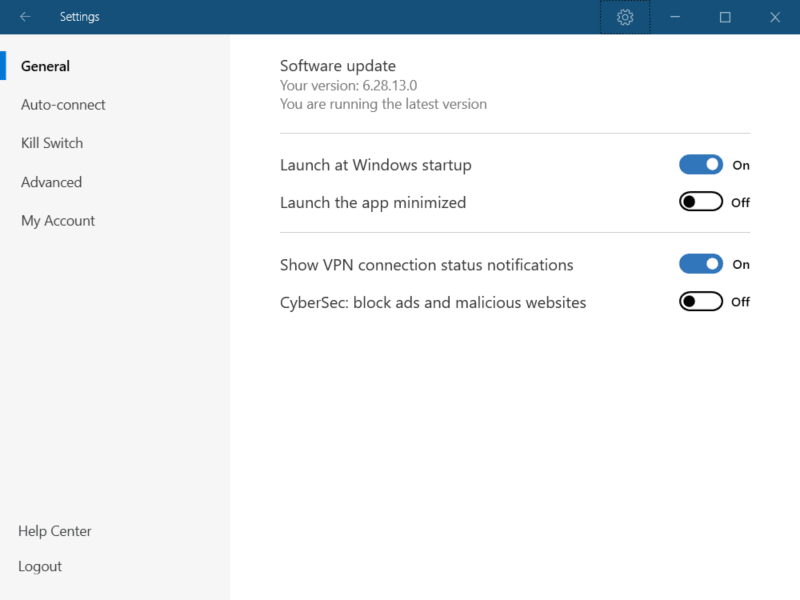Click the back arrow icon
The width and height of the screenshot is (800, 600).
tap(25, 17)
